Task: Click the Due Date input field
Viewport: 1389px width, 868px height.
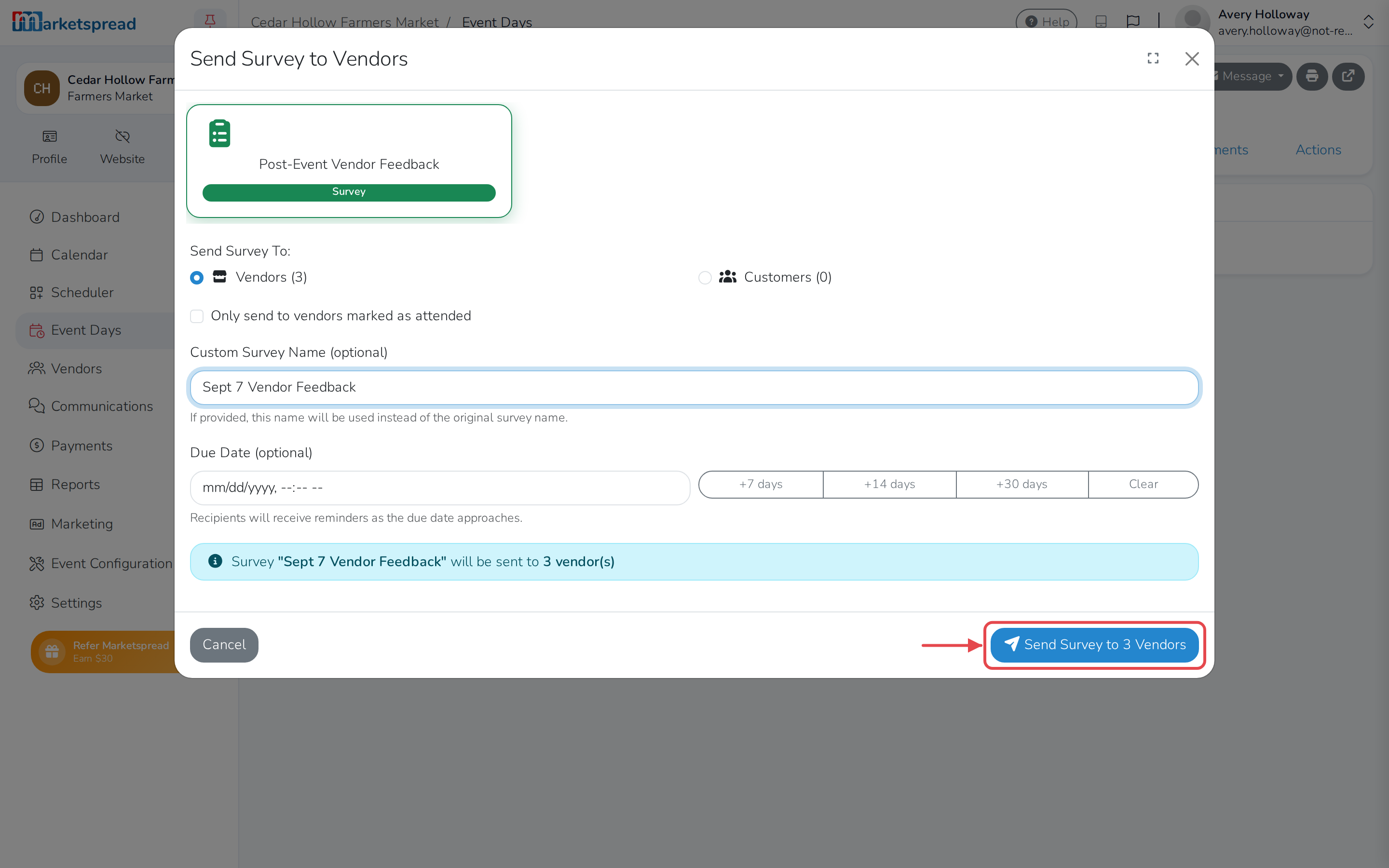Action: coord(440,488)
